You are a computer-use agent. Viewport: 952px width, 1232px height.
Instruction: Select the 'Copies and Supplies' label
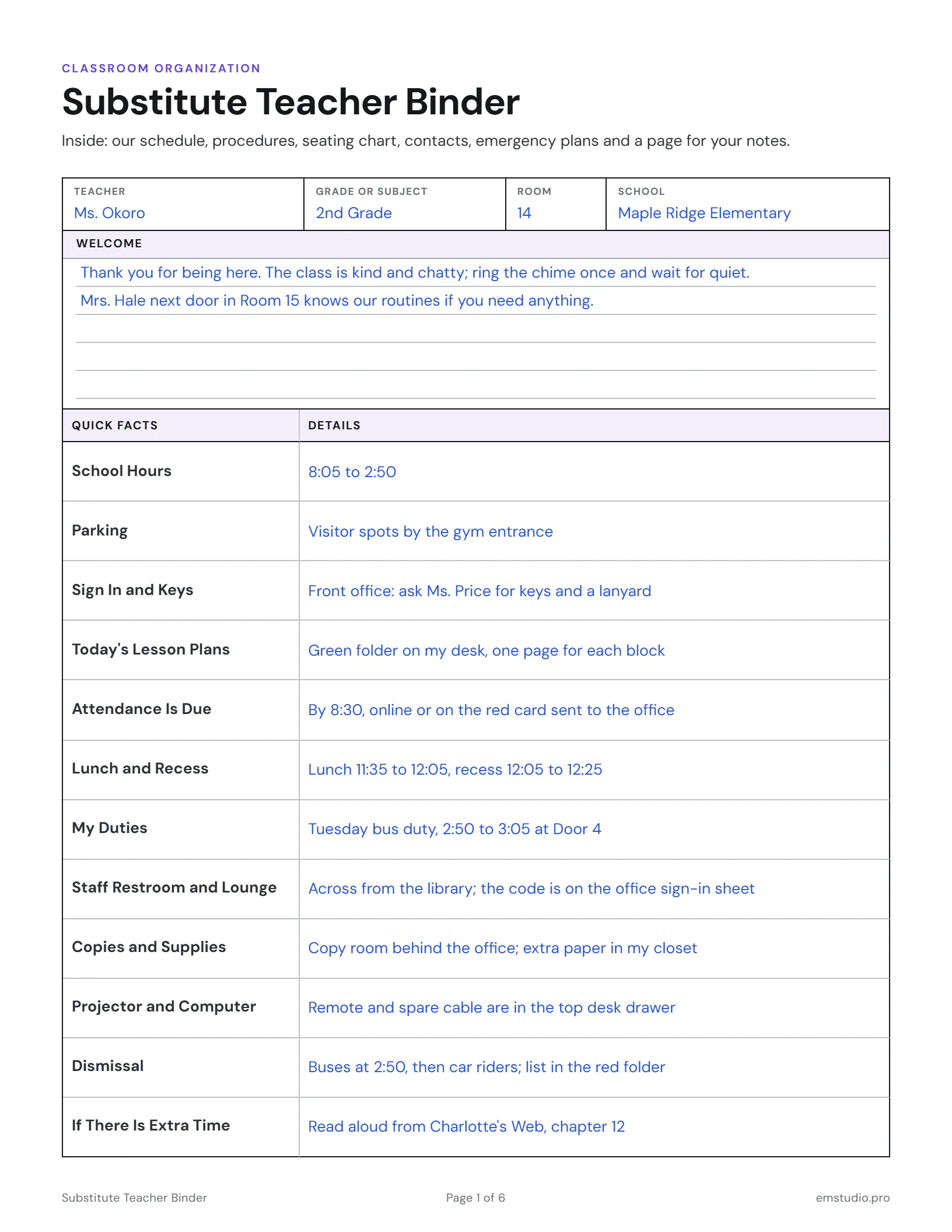point(149,947)
